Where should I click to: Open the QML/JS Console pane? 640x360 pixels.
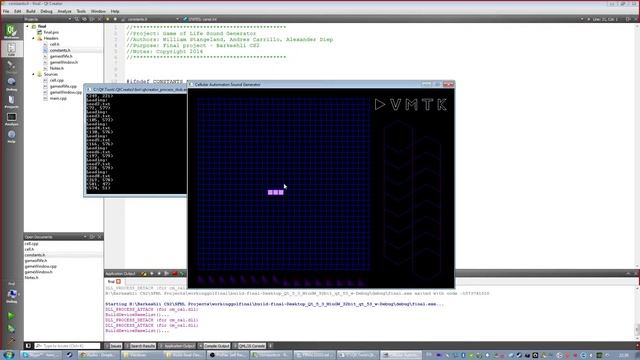249,346
